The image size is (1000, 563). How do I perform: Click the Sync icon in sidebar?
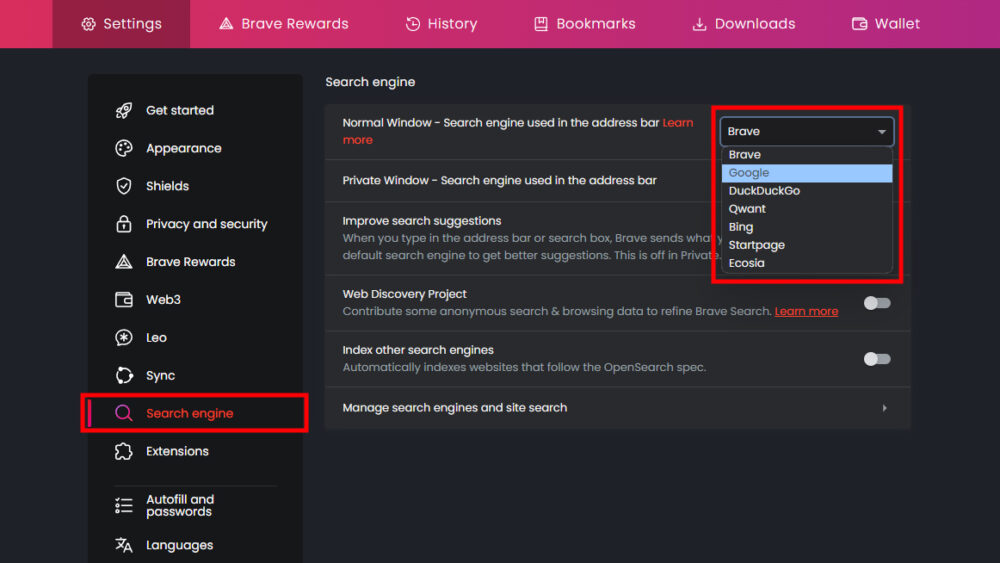[124, 376]
